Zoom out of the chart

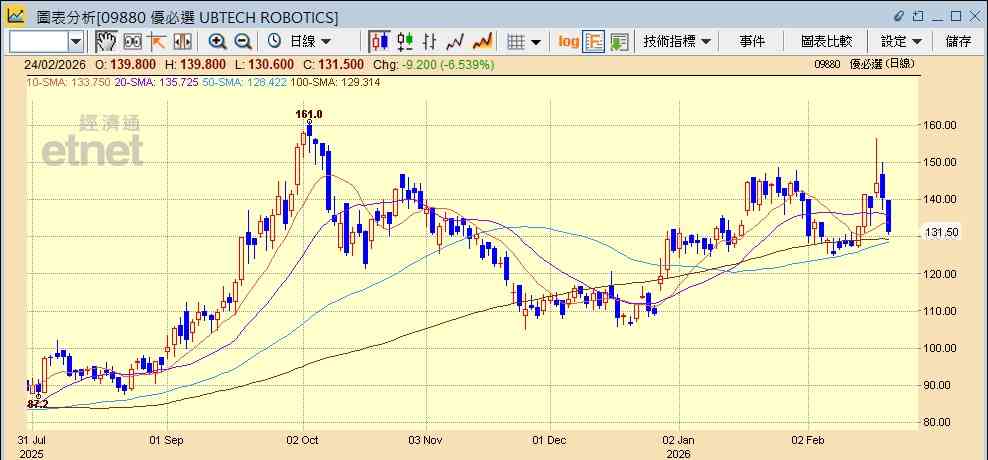[243, 42]
